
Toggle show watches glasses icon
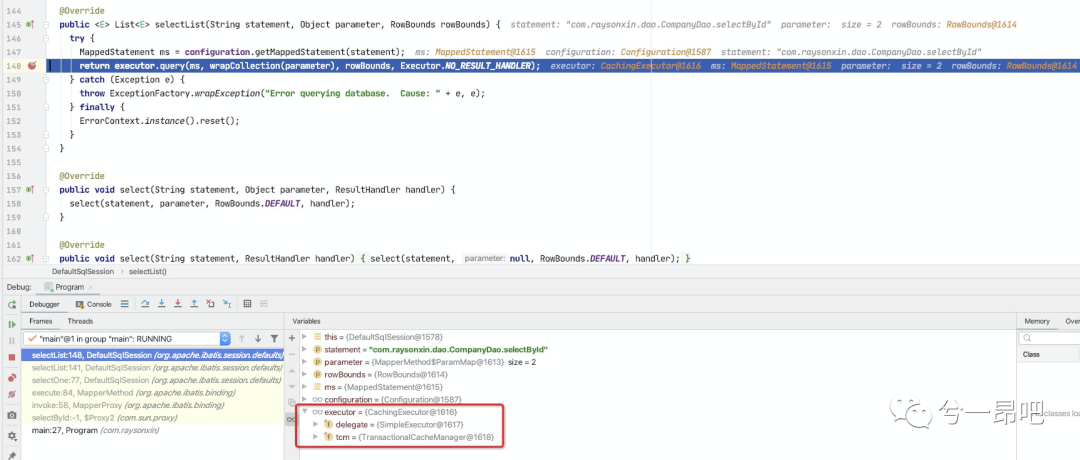pyautogui.click(x=291, y=419)
